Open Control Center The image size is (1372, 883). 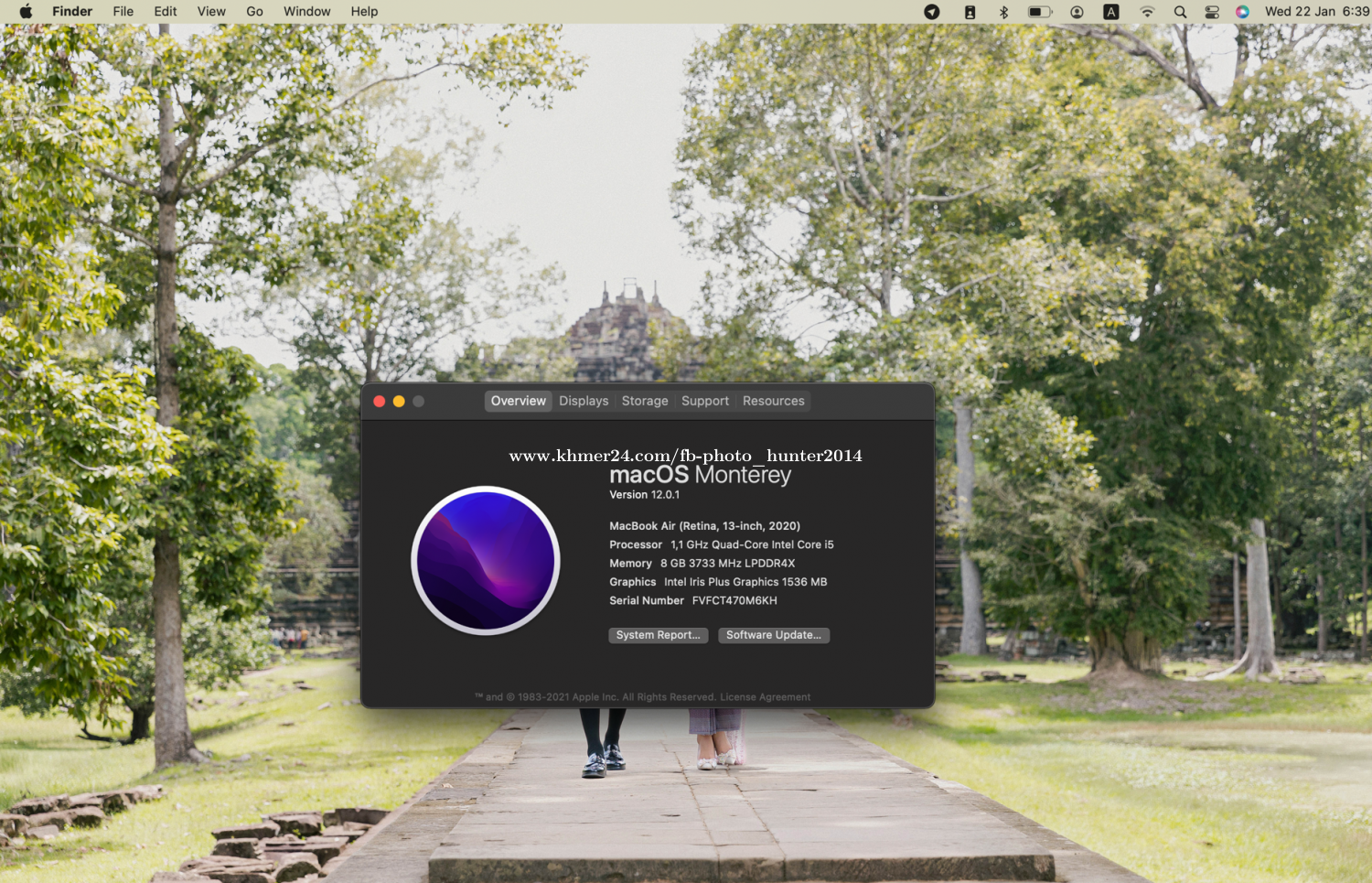pyautogui.click(x=1212, y=12)
